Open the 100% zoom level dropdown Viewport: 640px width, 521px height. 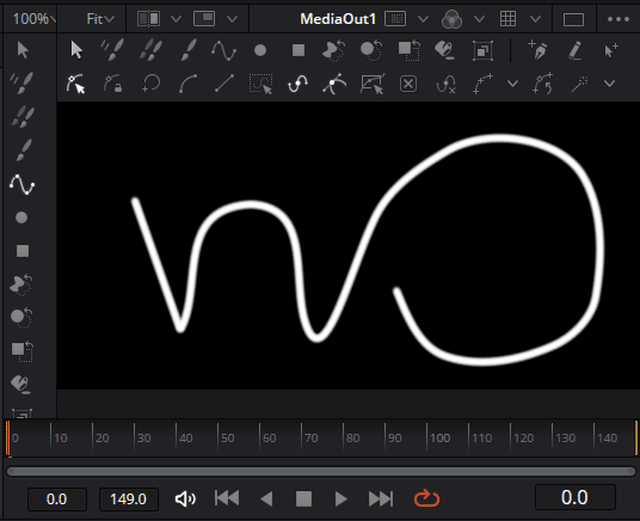click(33, 19)
